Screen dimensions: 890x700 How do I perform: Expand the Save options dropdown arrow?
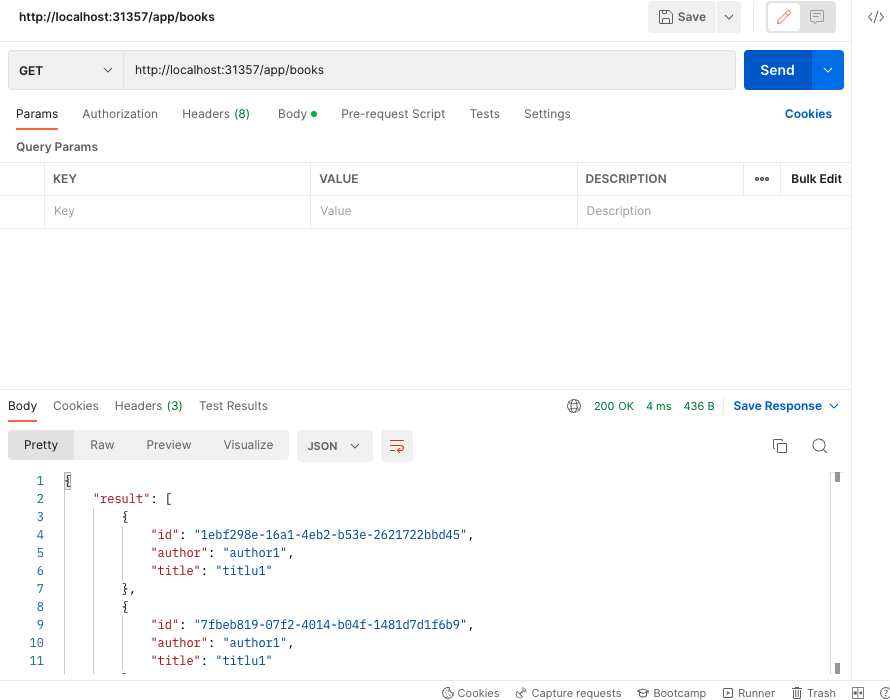click(x=728, y=17)
